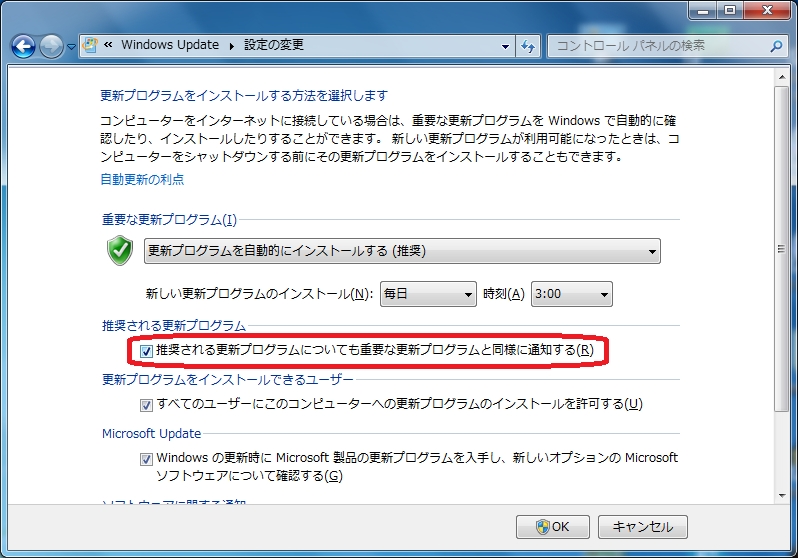Maximize the window
Screen dimensions: 798x558
coord(730,10)
